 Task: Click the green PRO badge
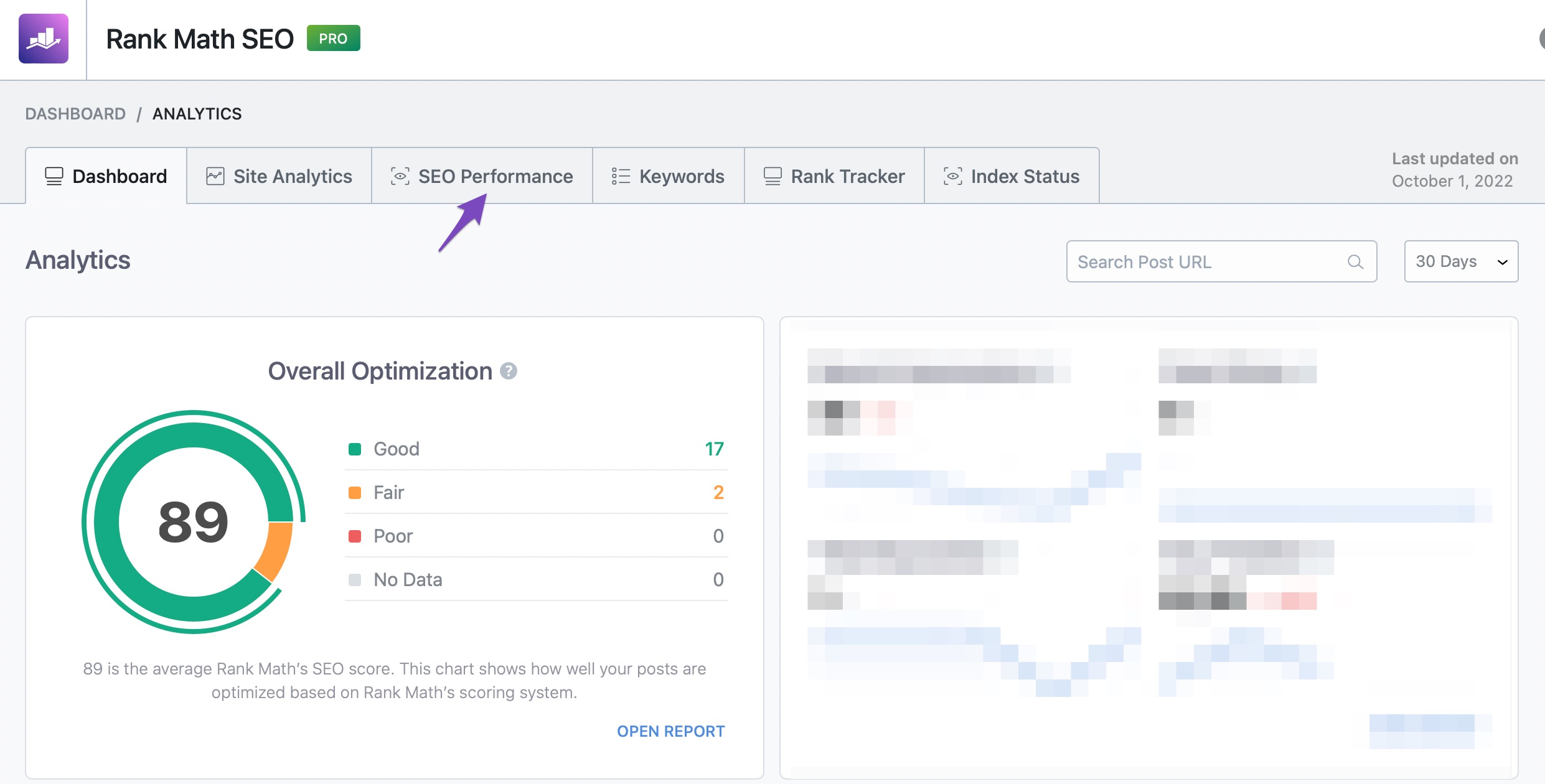pyautogui.click(x=333, y=39)
